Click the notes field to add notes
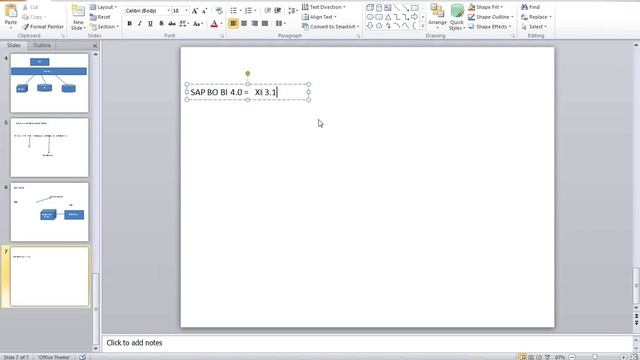640x360 pixels. pos(367,343)
